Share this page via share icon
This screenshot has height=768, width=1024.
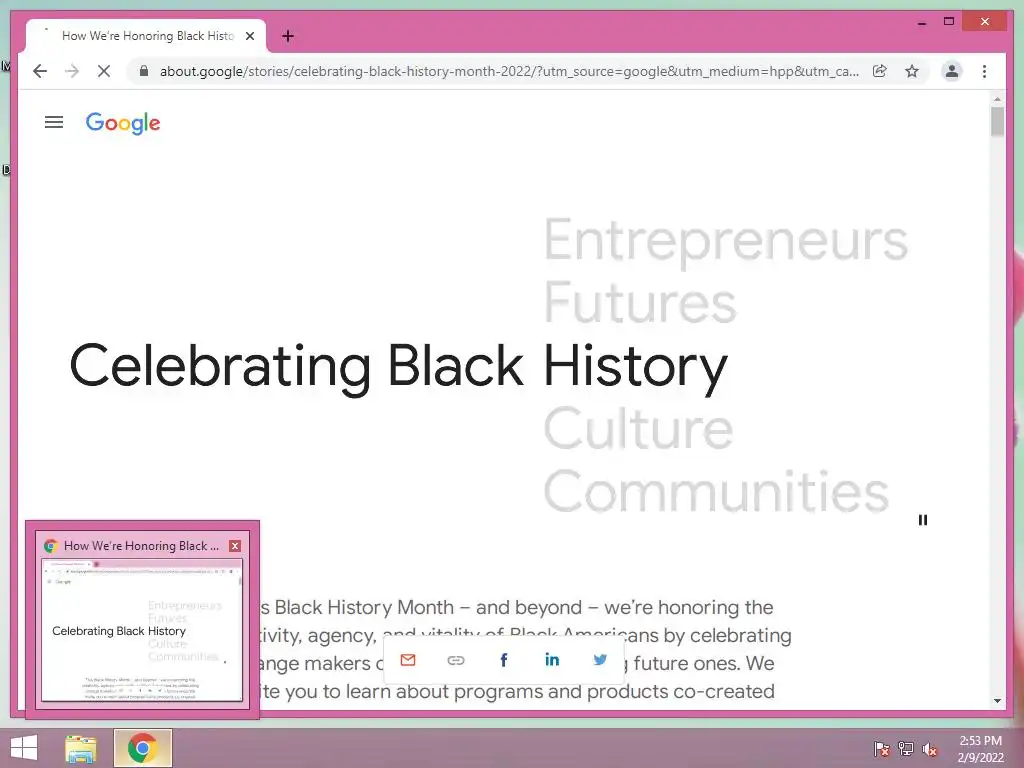[x=880, y=71]
